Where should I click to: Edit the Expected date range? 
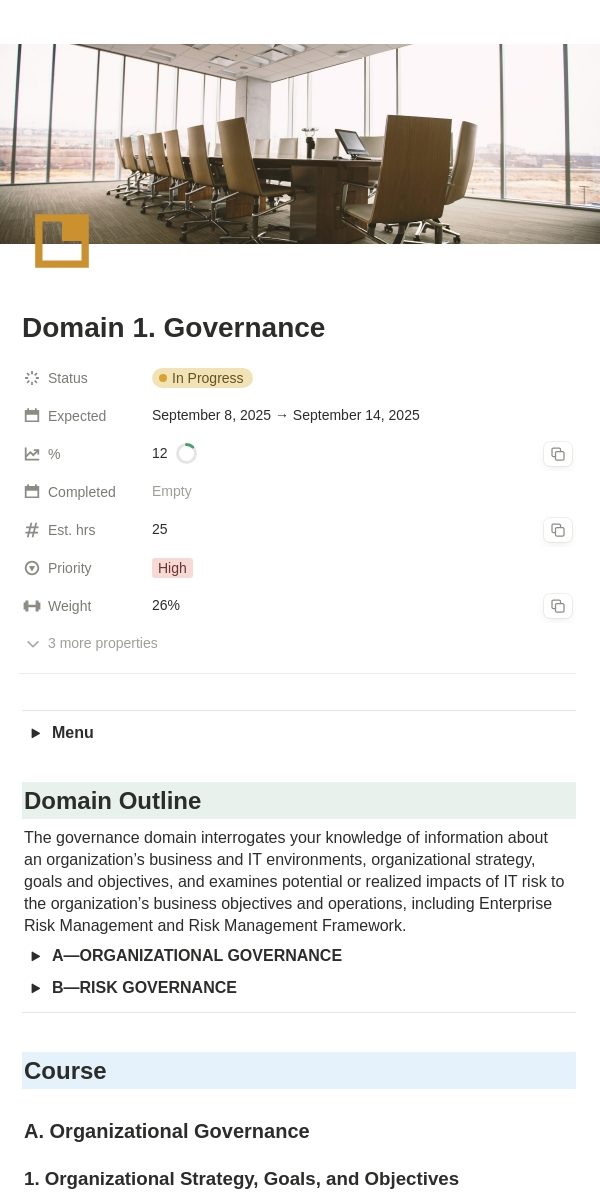click(286, 415)
